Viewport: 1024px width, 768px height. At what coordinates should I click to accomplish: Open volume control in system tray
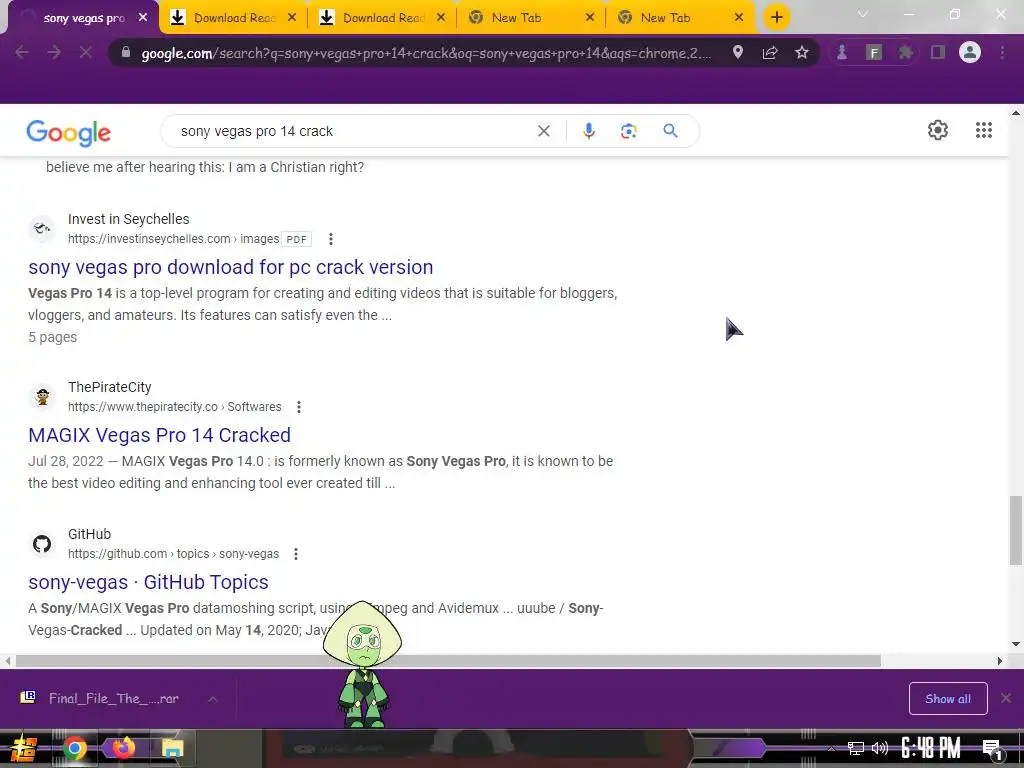pyautogui.click(x=880, y=748)
